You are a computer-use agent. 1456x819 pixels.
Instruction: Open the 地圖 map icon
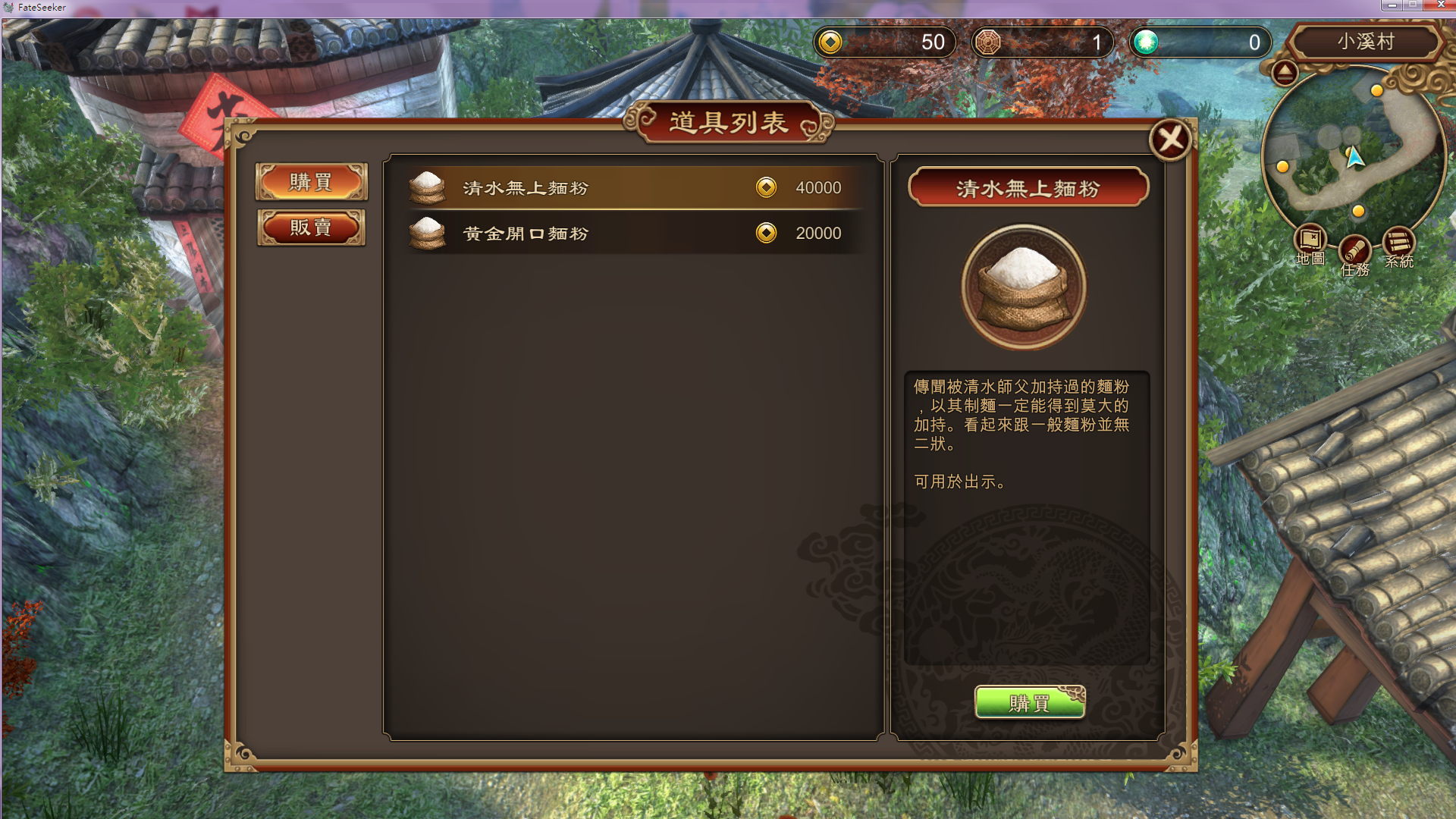tap(1310, 241)
